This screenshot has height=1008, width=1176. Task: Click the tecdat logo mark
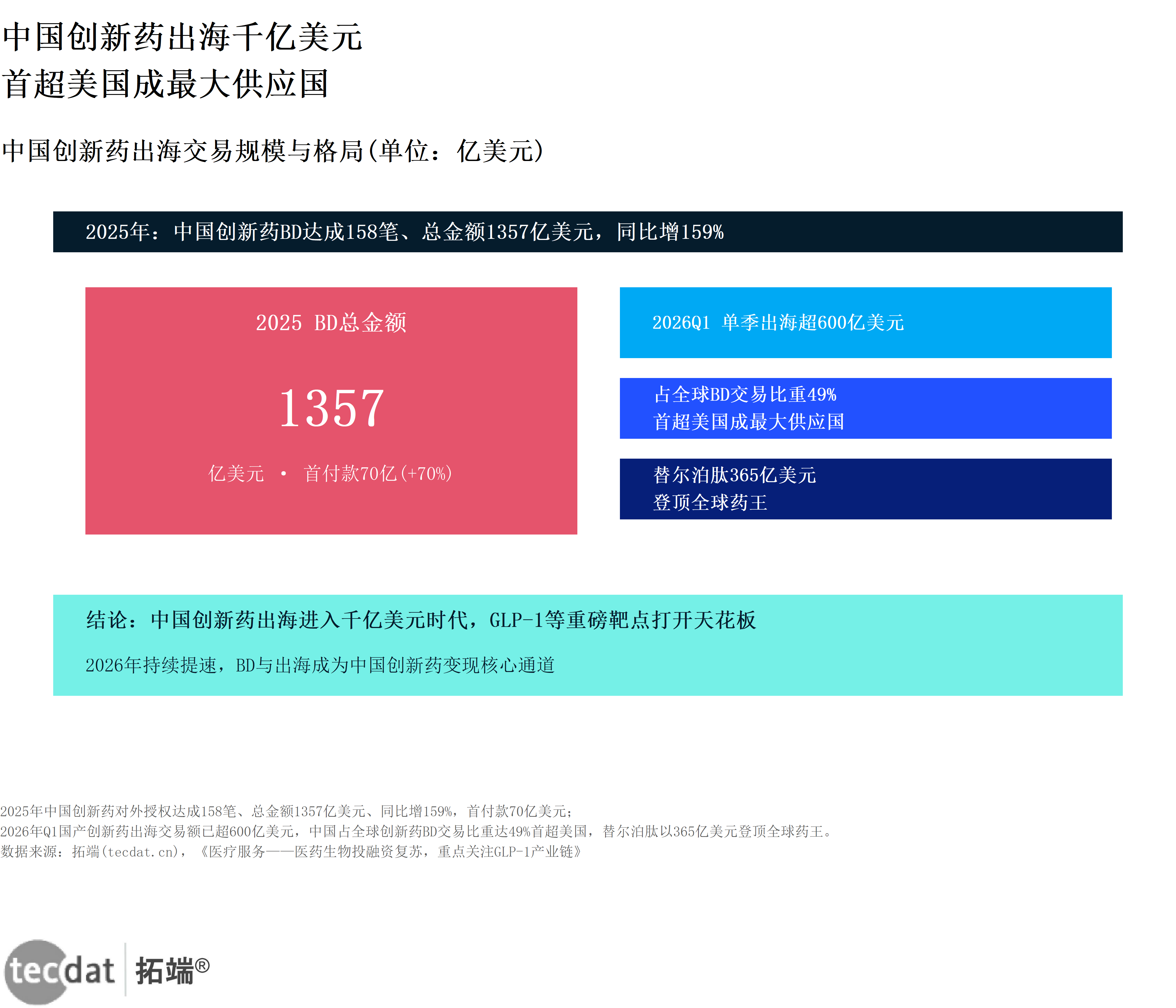[x=59, y=972]
